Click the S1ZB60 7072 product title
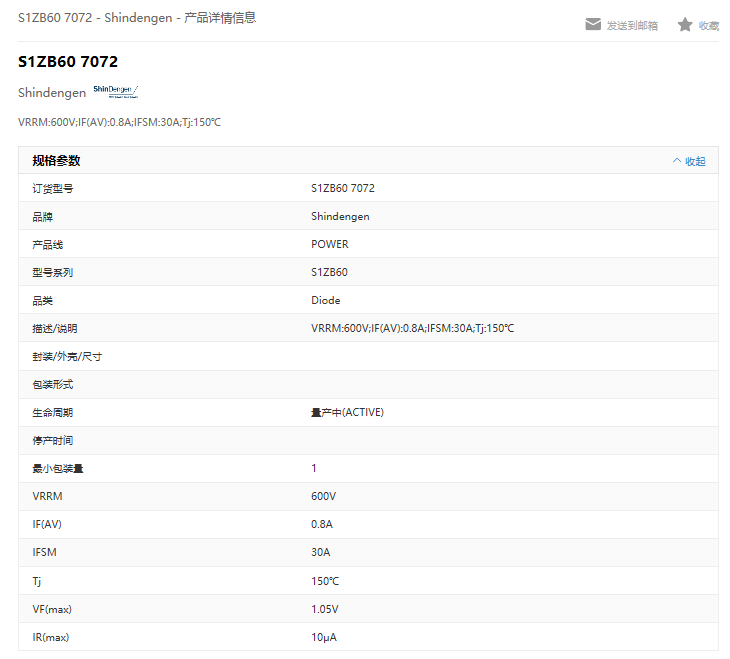Image resolution: width=730 pixels, height=659 pixels. 68,61
